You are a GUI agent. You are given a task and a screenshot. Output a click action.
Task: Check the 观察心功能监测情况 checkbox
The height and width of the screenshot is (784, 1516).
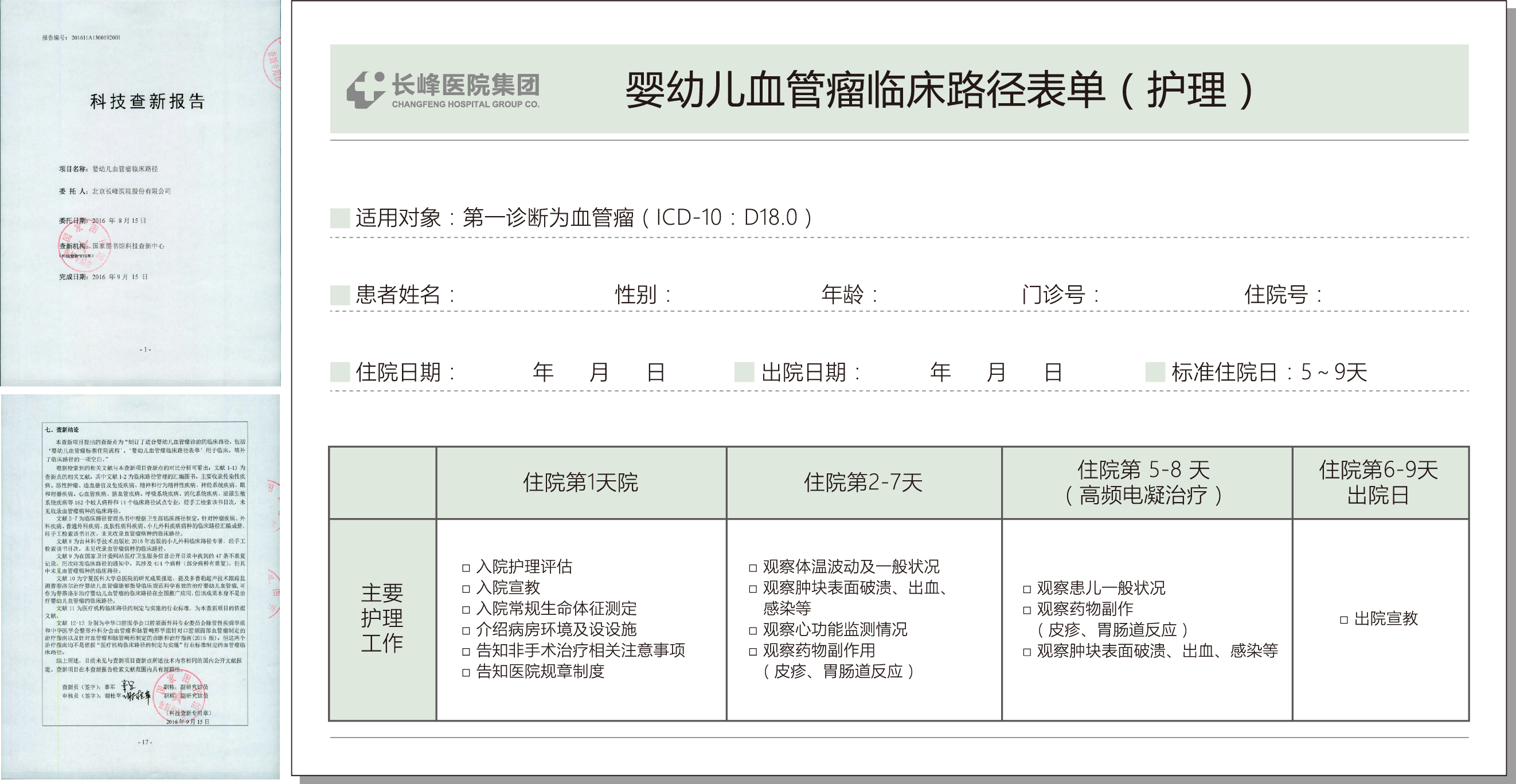[x=753, y=631]
